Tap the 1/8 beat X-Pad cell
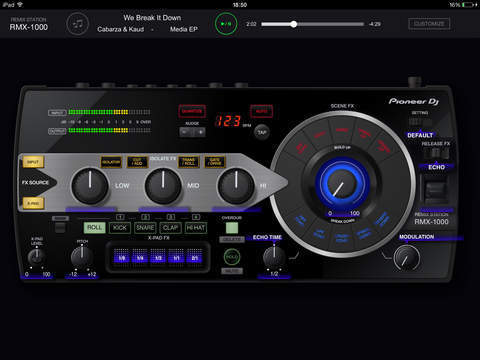 (122, 257)
